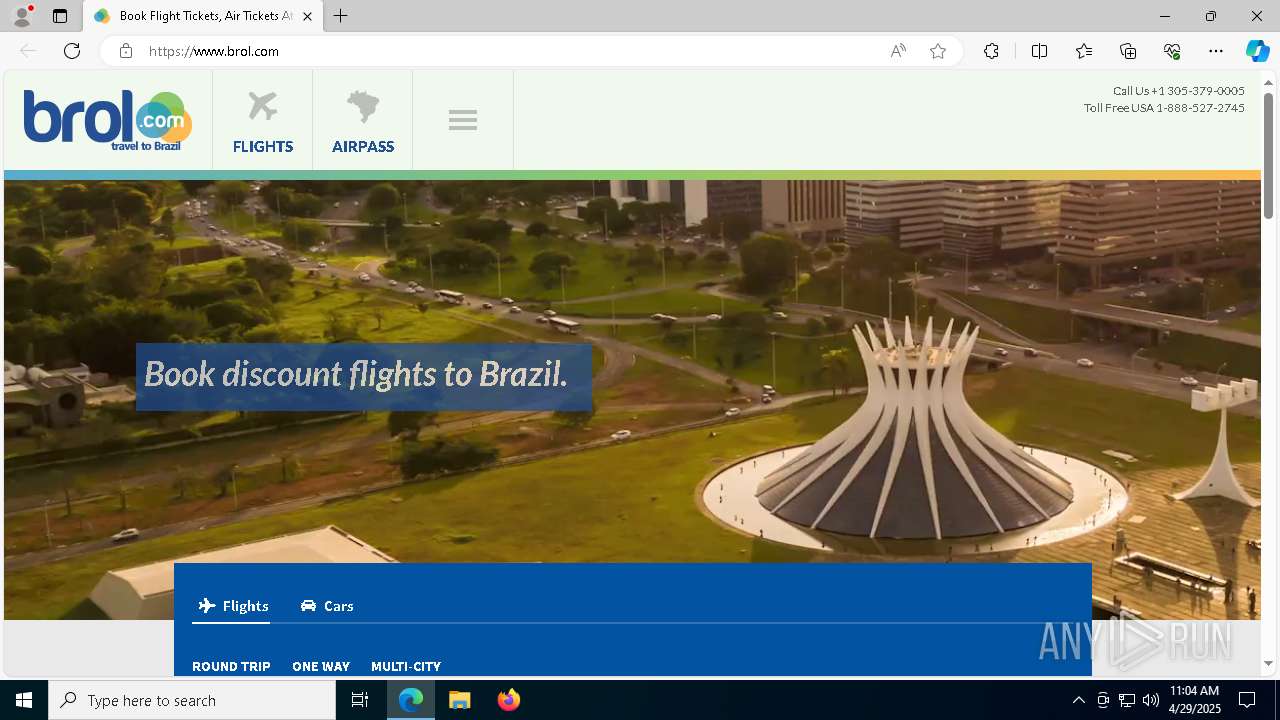Open the notifications center
The width and height of the screenshot is (1280, 720).
(1247, 700)
